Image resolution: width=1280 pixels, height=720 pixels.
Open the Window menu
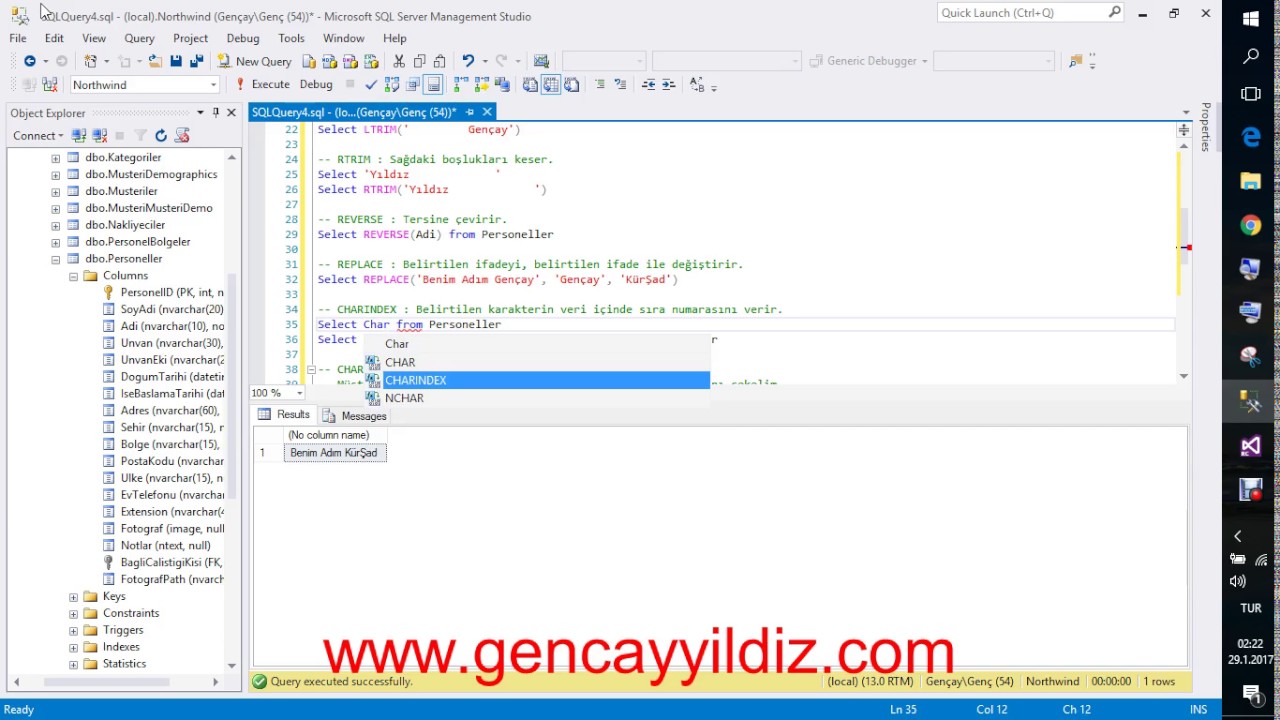coord(343,38)
